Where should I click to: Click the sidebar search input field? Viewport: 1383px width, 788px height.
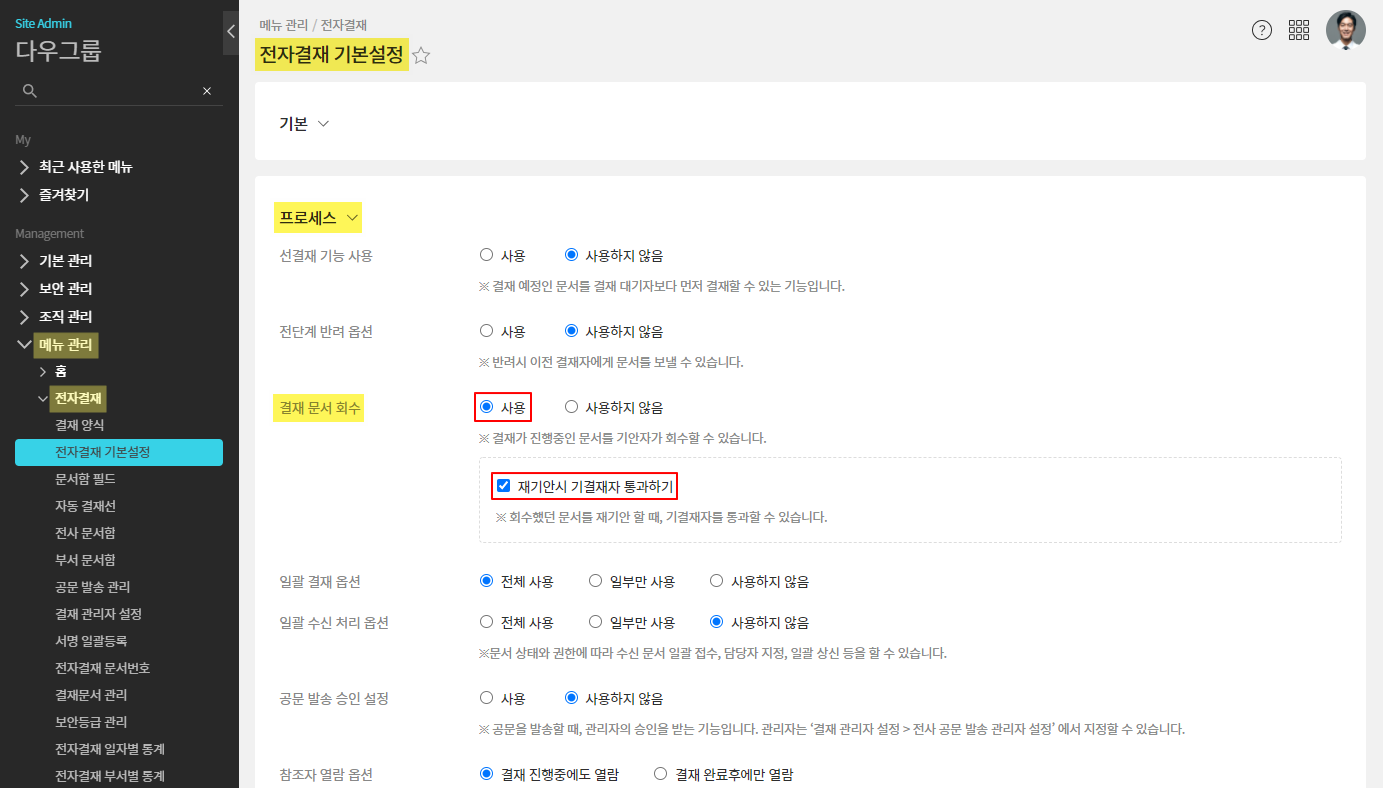[x=118, y=91]
